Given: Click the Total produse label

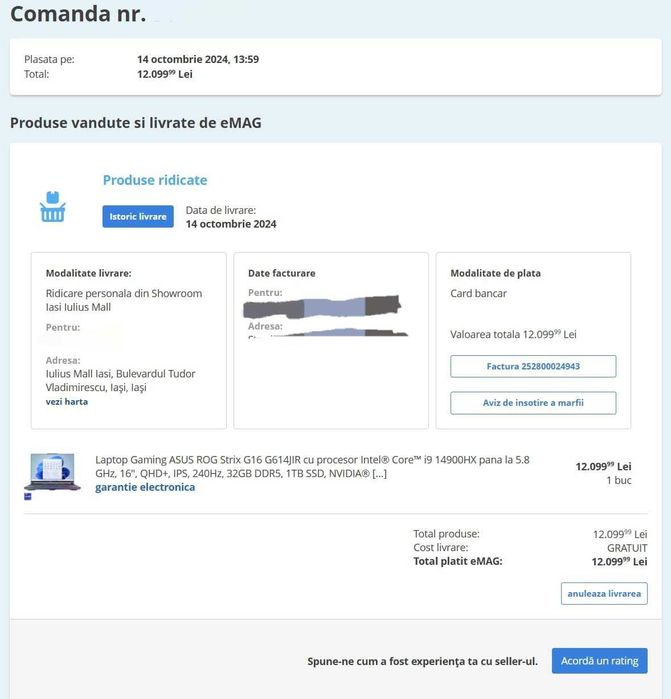Looking at the screenshot, I should [446, 534].
